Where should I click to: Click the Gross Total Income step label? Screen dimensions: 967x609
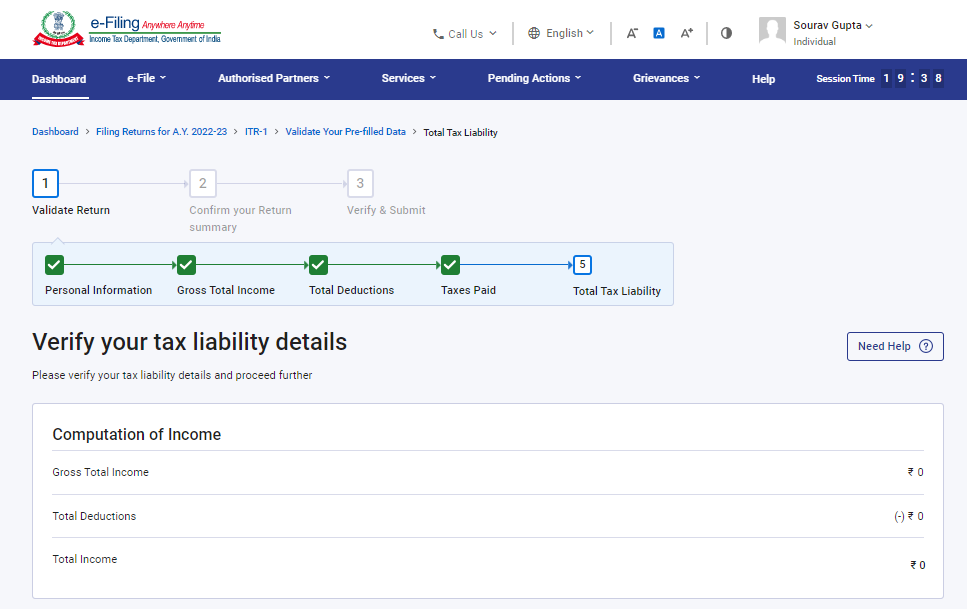[x=226, y=290]
